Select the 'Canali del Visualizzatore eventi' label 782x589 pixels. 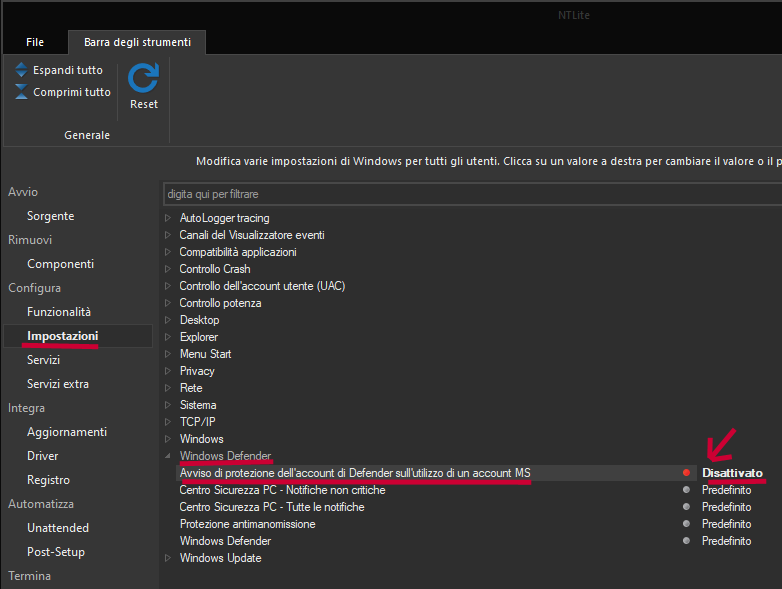click(252, 235)
